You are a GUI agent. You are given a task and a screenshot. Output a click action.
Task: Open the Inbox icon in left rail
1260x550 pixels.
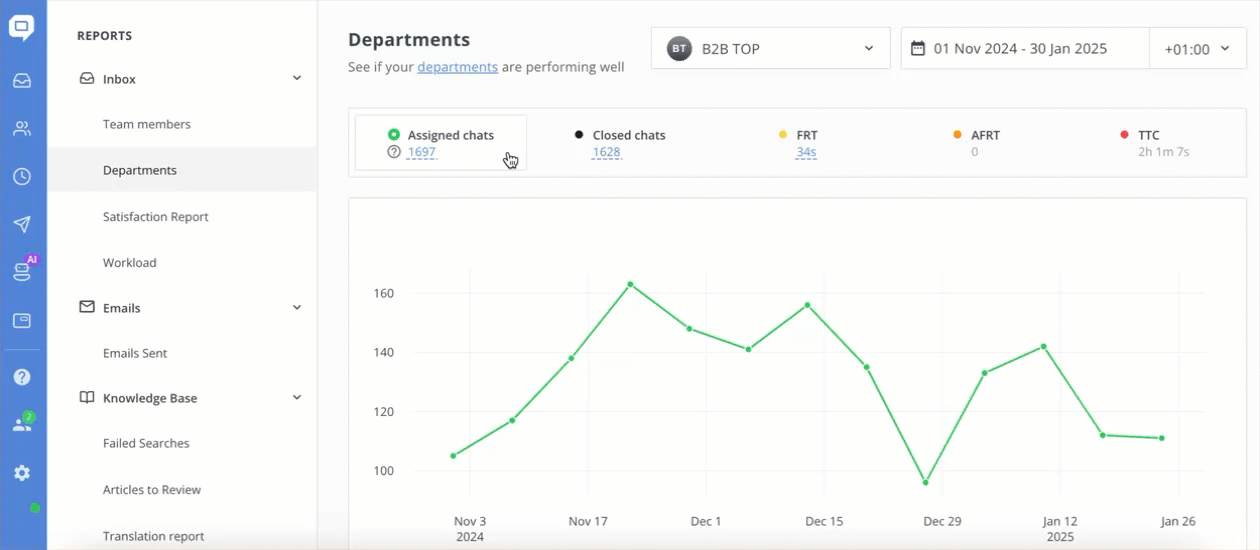(22, 81)
